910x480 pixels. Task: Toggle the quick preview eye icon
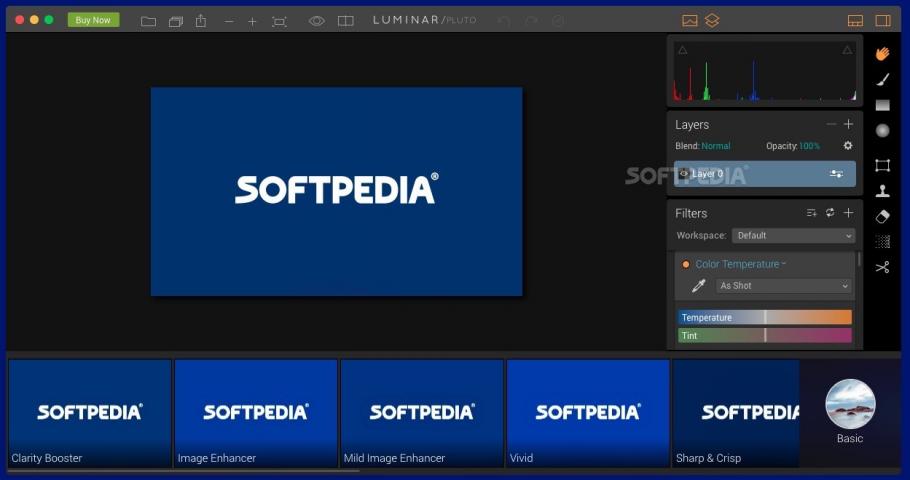click(316, 21)
